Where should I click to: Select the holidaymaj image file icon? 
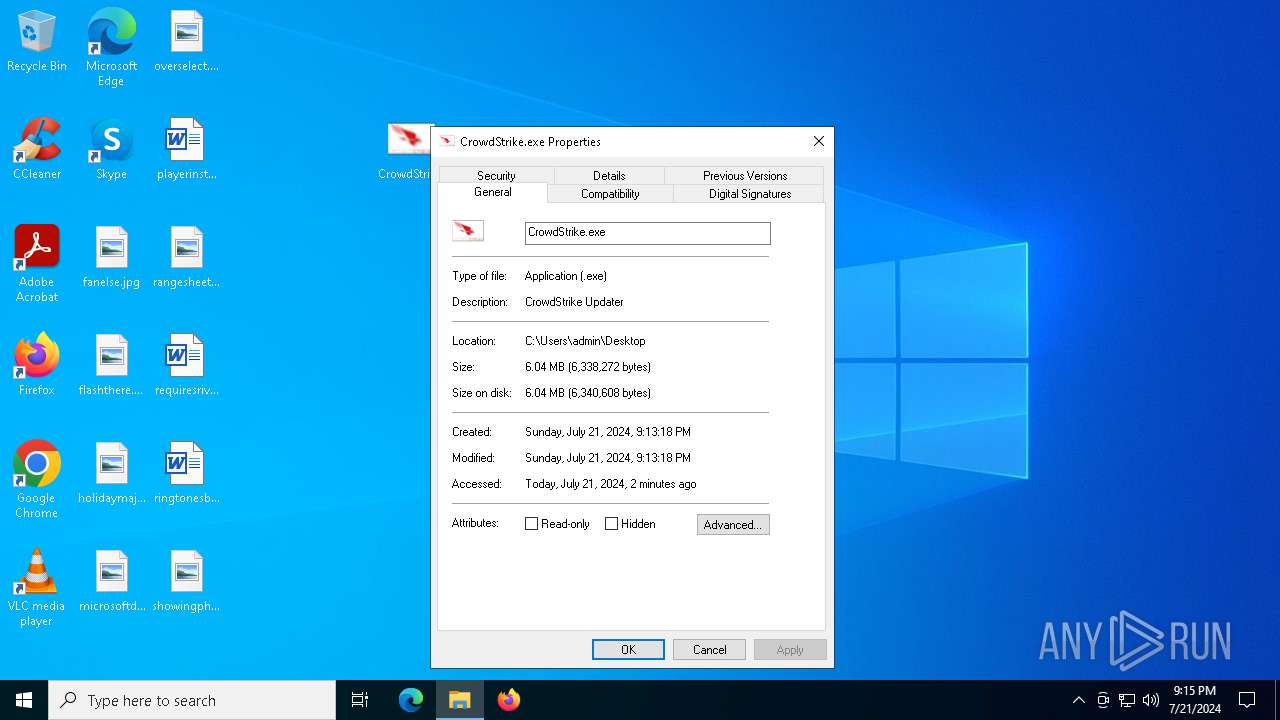tap(111, 473)
